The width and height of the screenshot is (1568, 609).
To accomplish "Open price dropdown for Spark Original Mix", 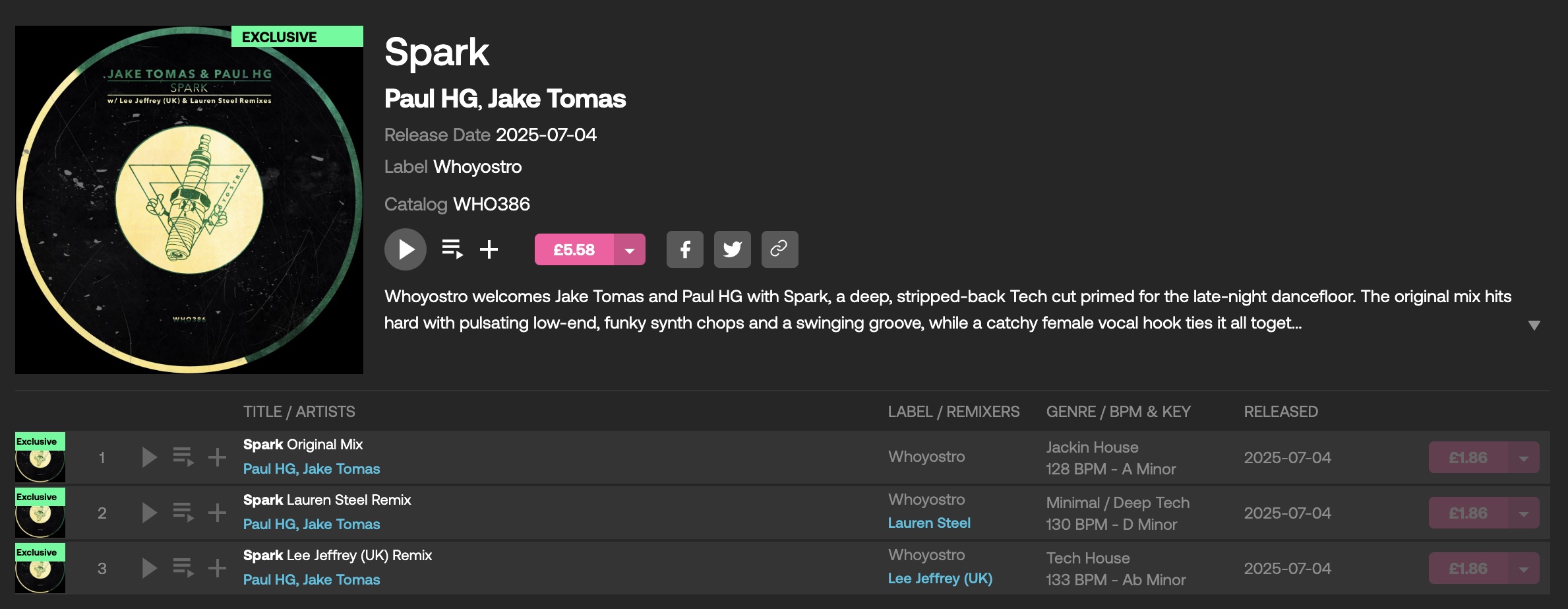I will click(1523, 457).
